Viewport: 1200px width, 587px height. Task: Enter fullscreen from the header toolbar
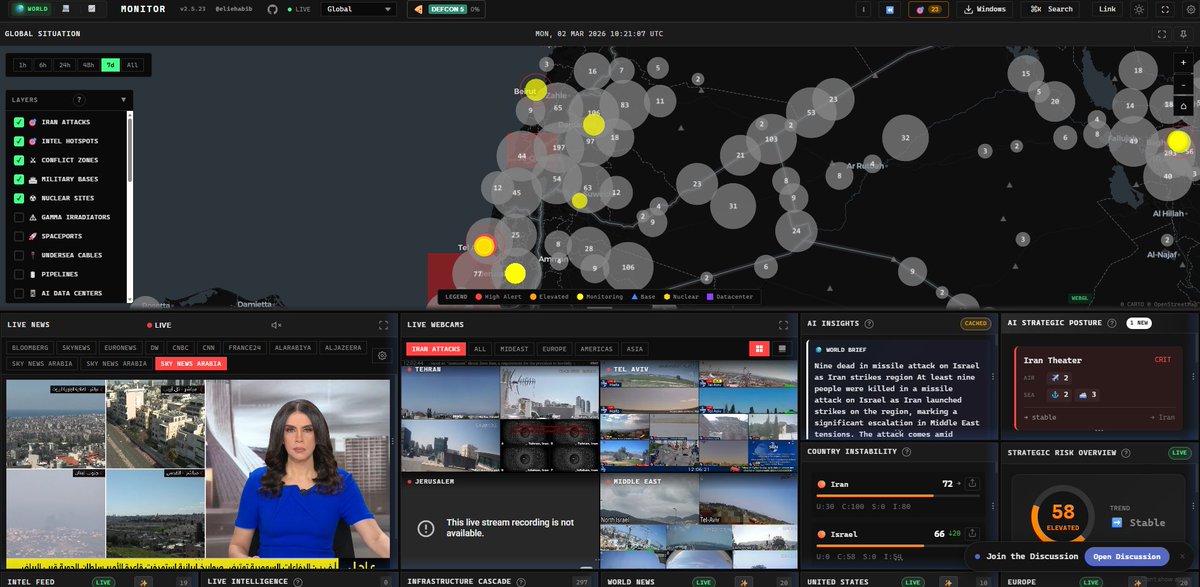pos(1164,9)
